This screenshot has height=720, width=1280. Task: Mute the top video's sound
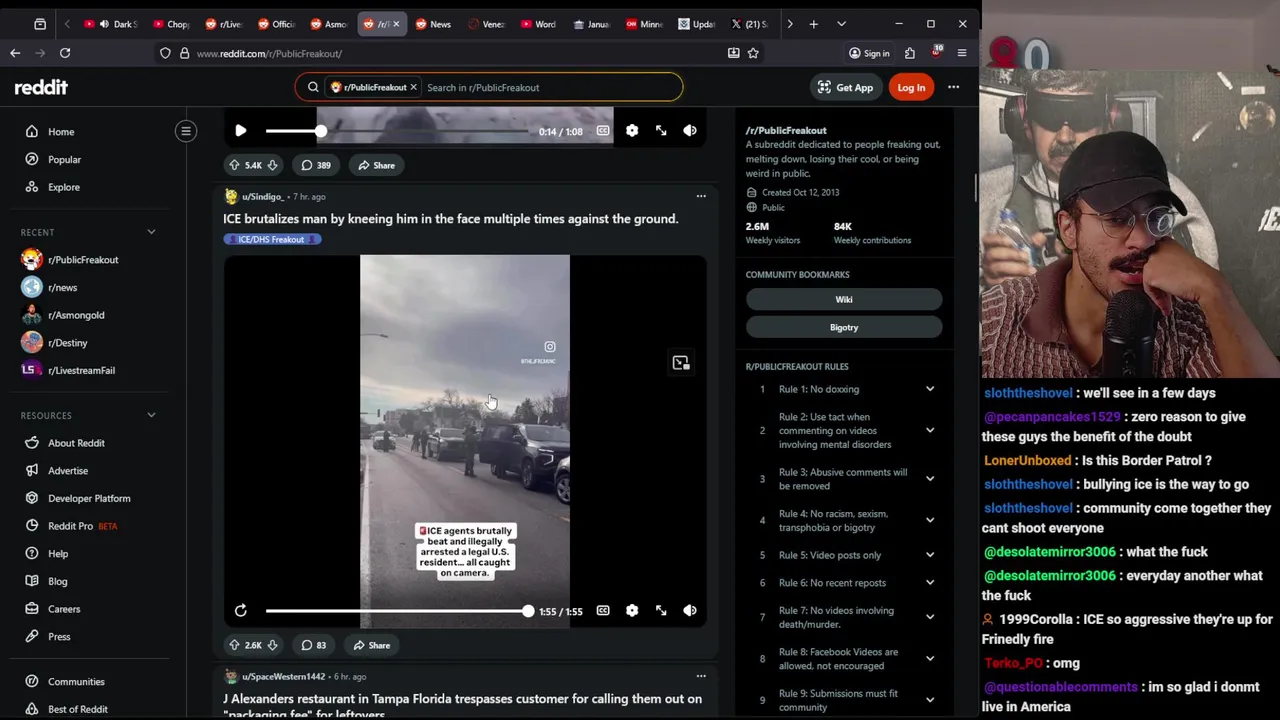[x=690, y=131]
